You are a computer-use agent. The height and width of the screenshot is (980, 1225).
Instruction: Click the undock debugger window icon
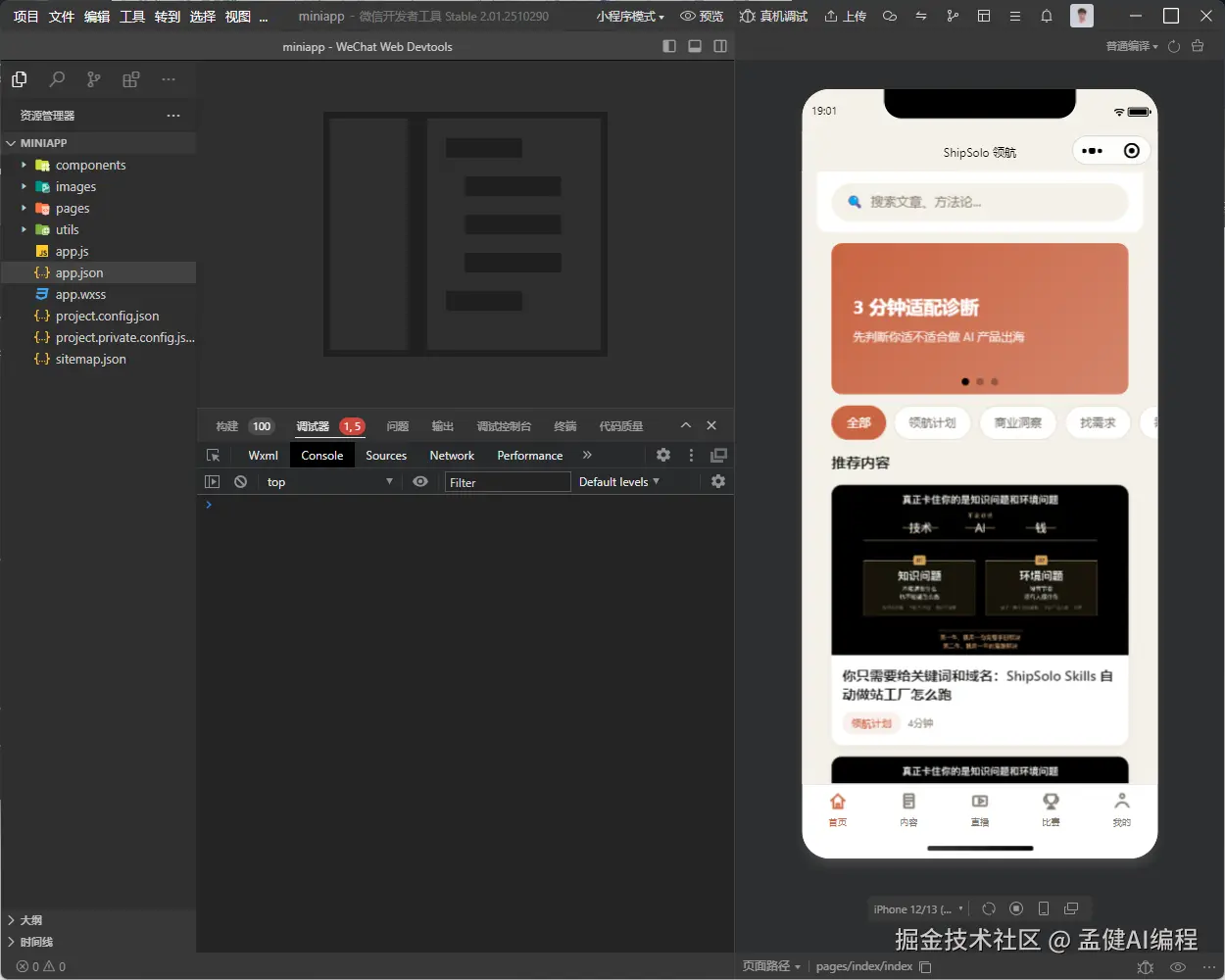coord(718,455)
